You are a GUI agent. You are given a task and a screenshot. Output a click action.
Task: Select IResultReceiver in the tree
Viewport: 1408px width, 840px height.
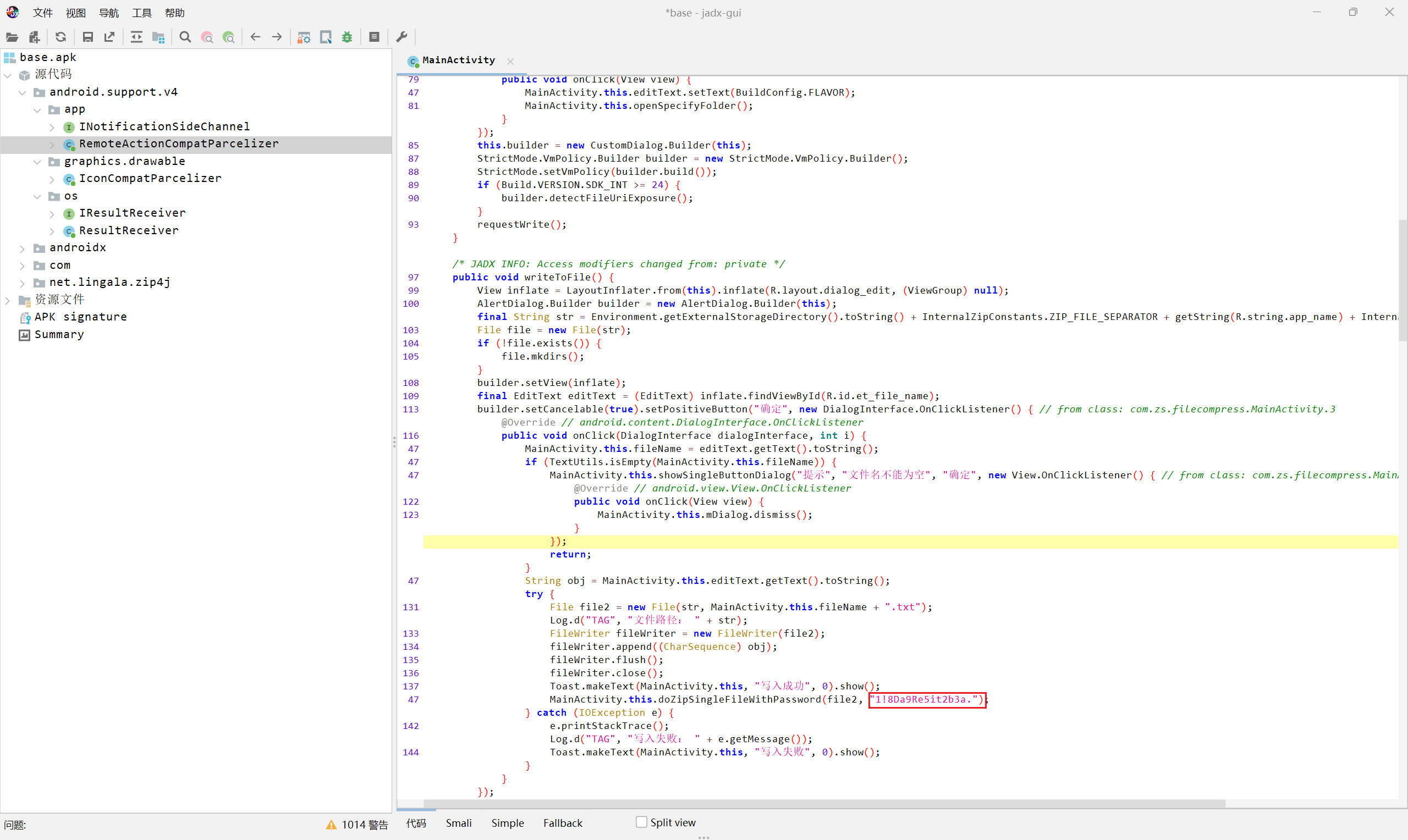point(133,213)
